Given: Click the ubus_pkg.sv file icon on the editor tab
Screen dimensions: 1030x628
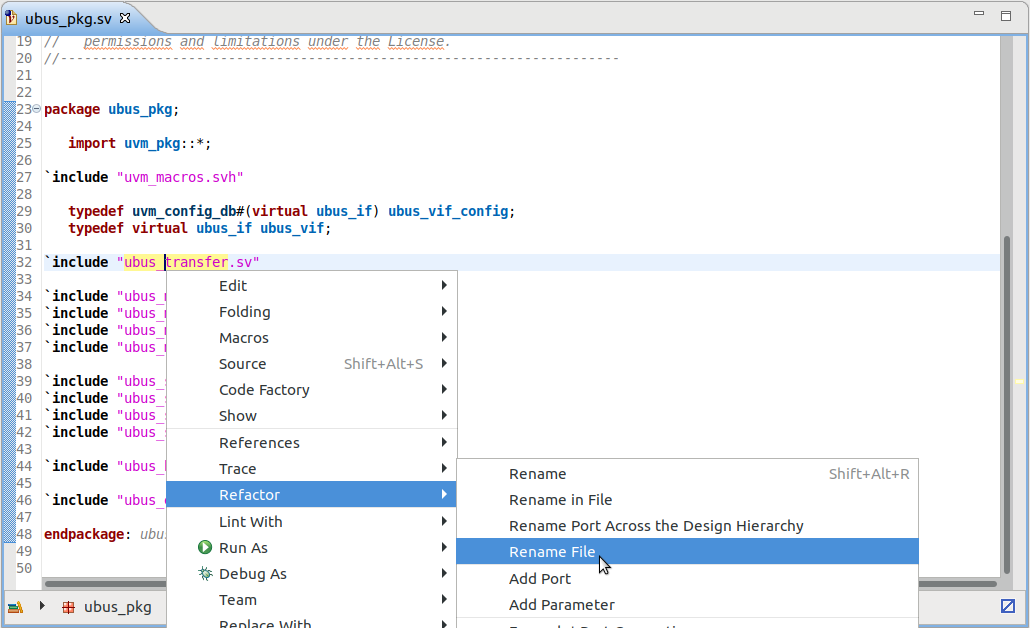Looking at the screenshot, I should coord(10,16).
